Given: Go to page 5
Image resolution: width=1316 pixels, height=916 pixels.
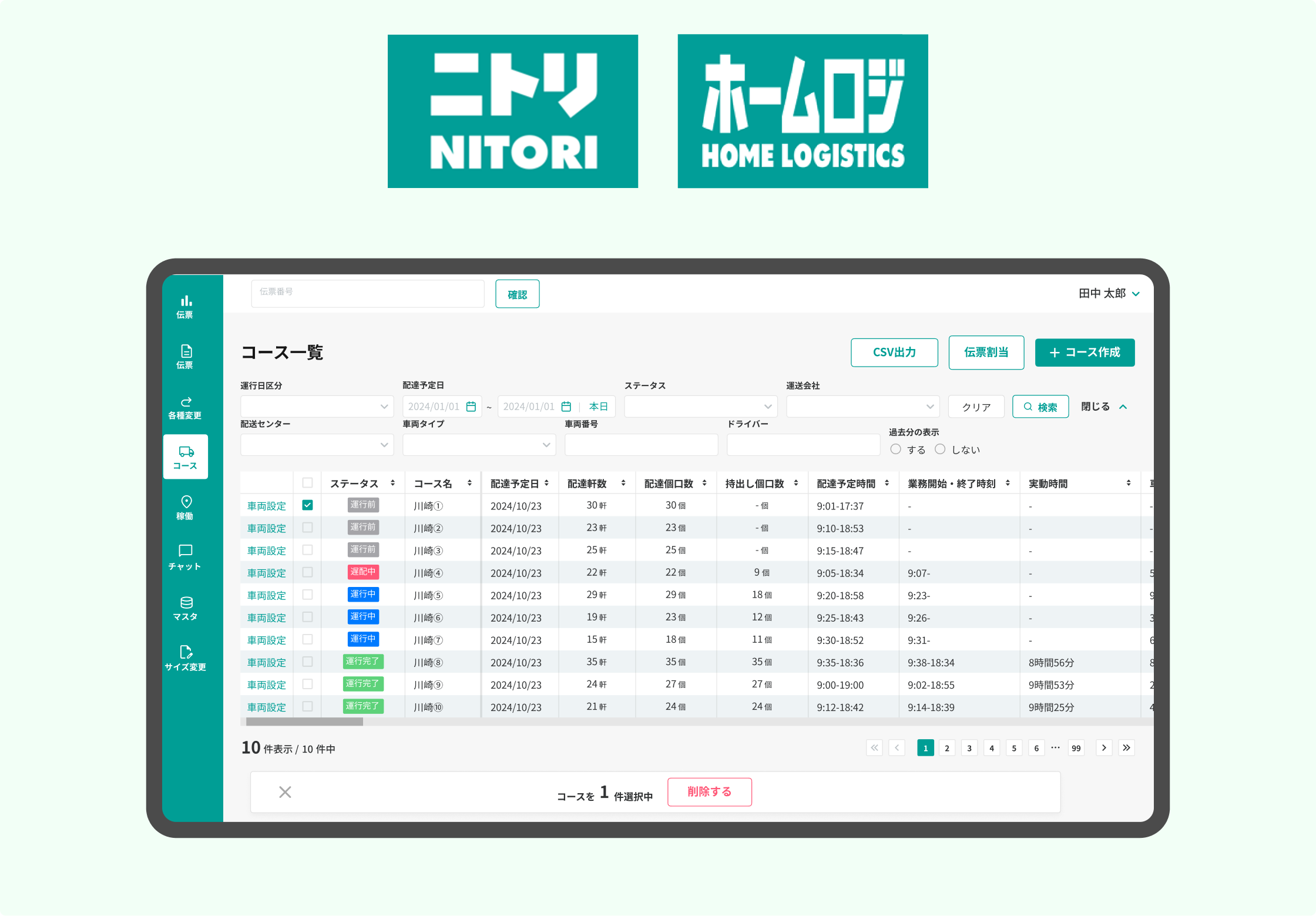Looking at the screenshot, I should [1014, 748].
